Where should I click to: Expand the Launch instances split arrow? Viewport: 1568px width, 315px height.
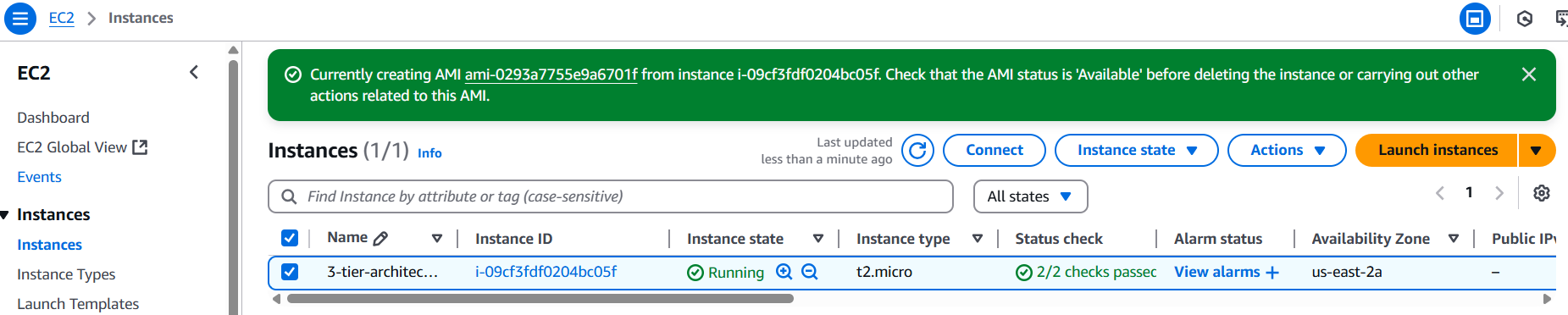(1537, 151)
